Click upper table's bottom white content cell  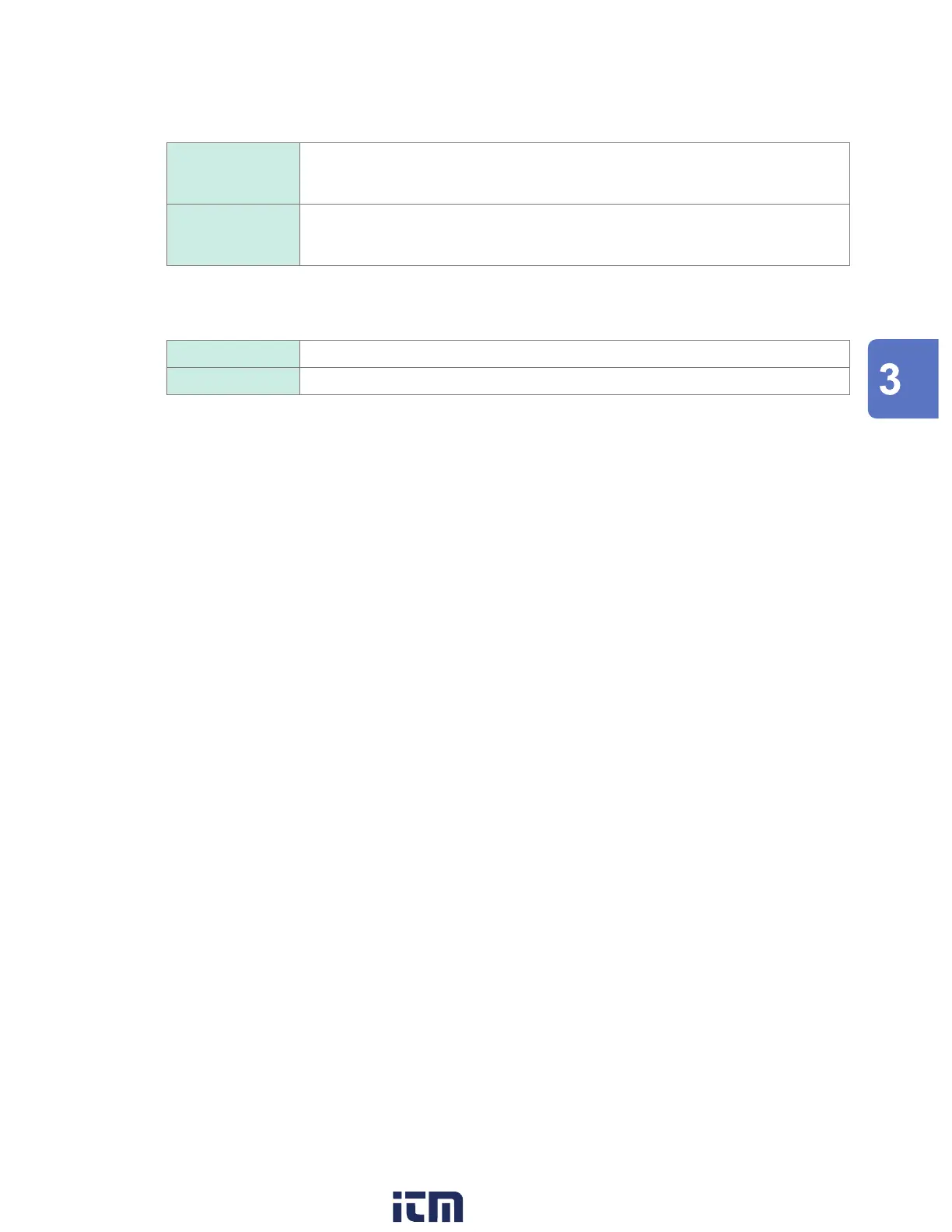574,235
